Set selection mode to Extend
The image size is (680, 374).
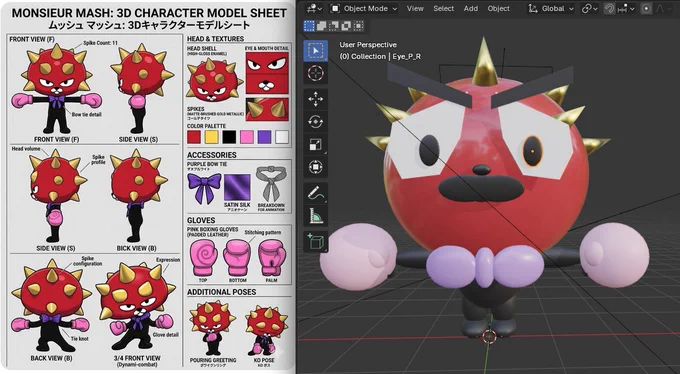coord(321,26)
